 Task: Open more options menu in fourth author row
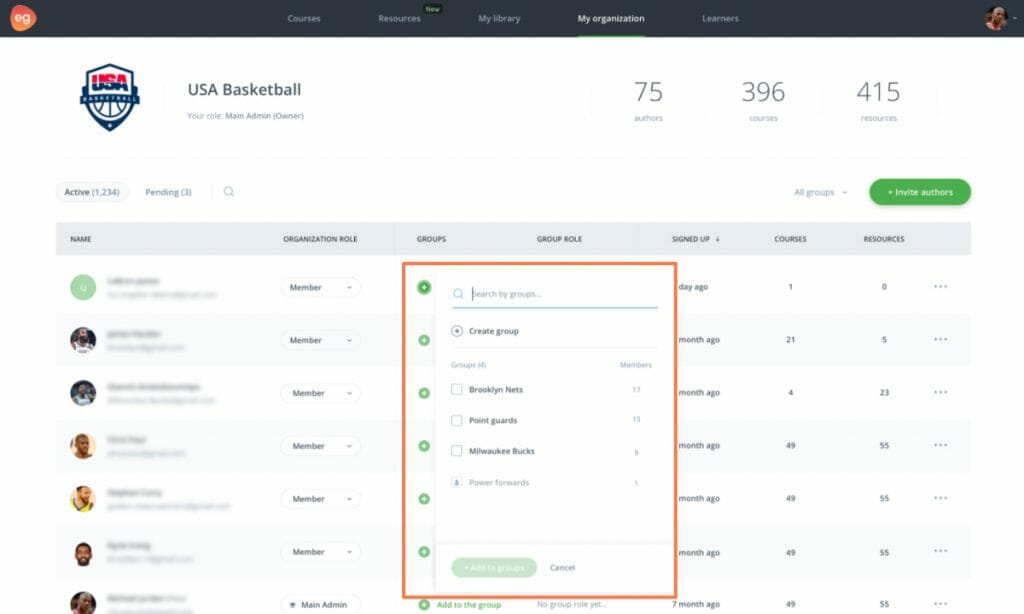[x=940, y=445]
